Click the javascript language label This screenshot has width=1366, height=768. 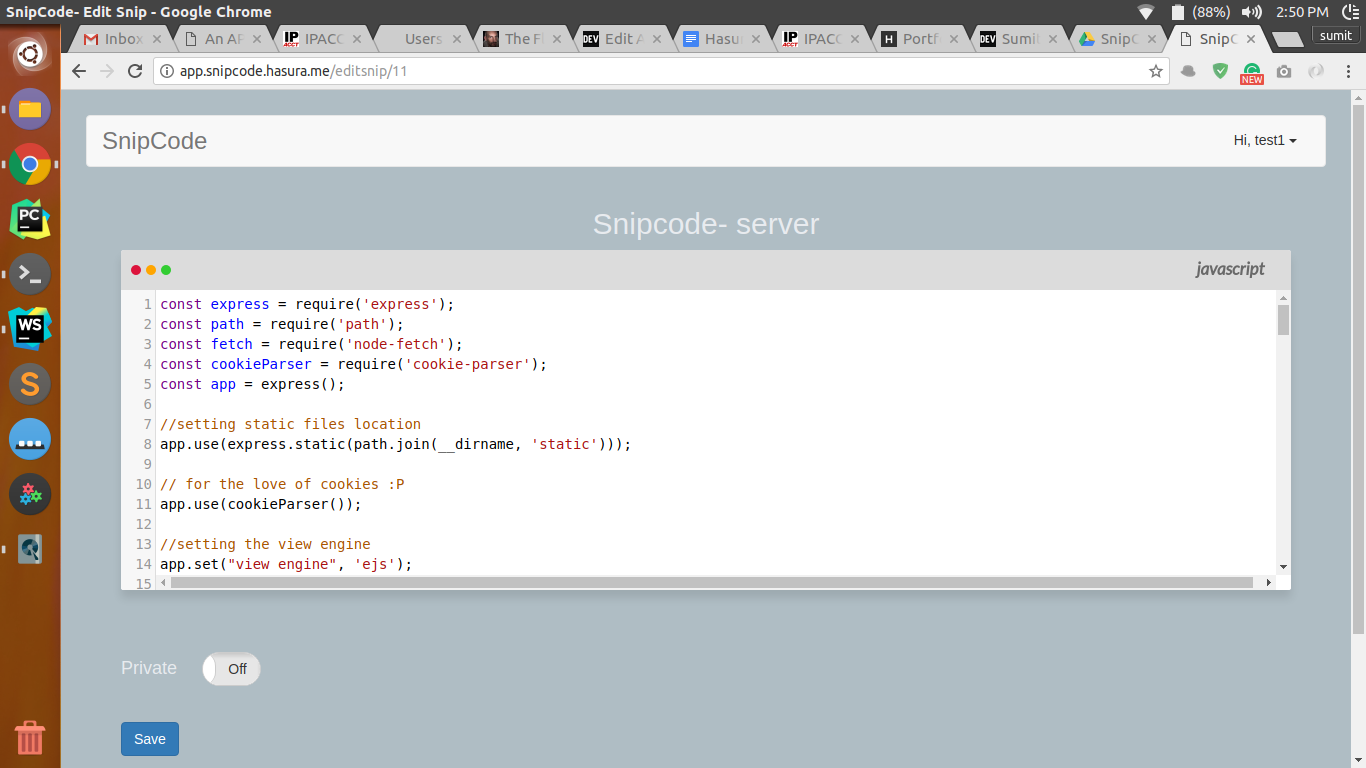click(1230, 269)
